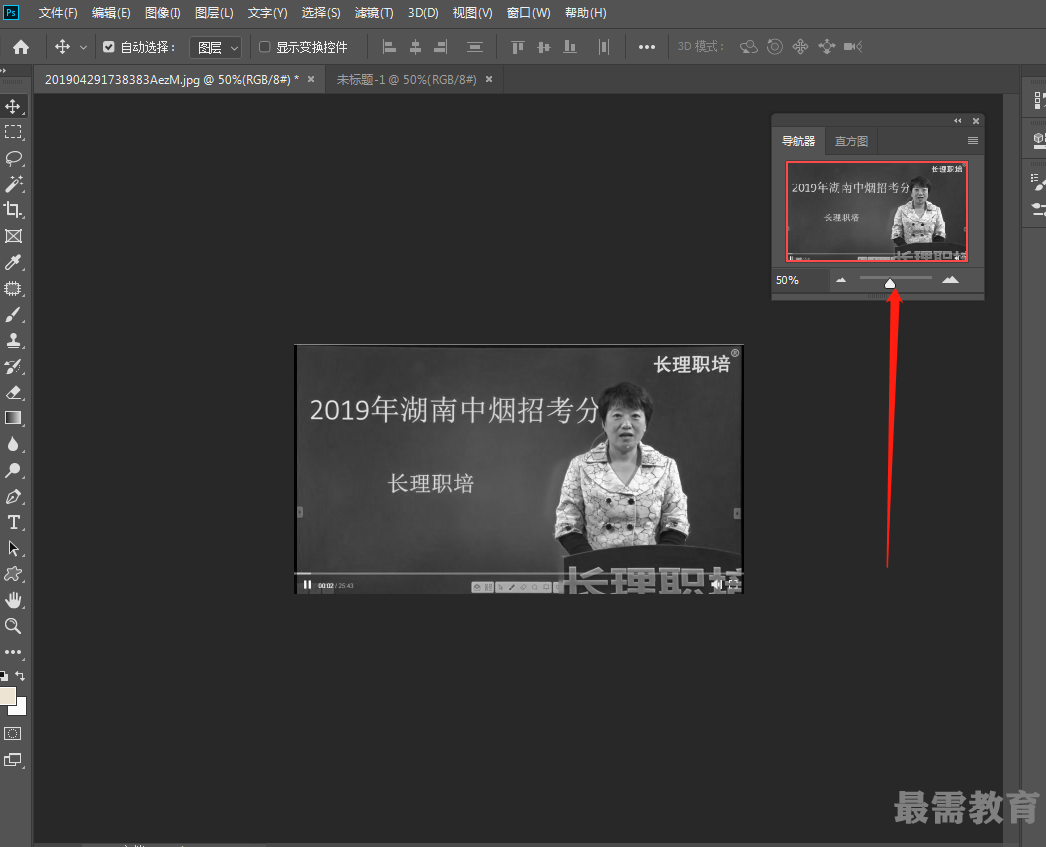Change the screen mode
This screenshot has width=1046, height=847.
click(13, 760)
